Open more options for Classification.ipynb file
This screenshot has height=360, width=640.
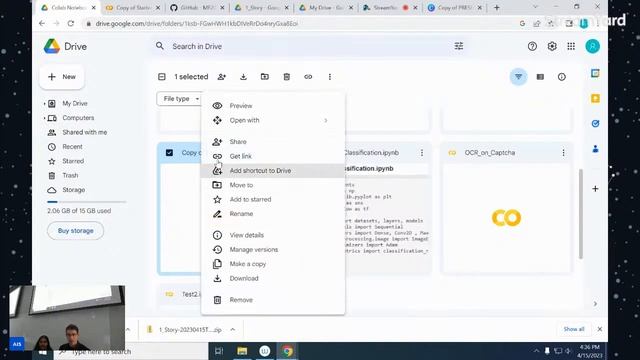point(422,153)
